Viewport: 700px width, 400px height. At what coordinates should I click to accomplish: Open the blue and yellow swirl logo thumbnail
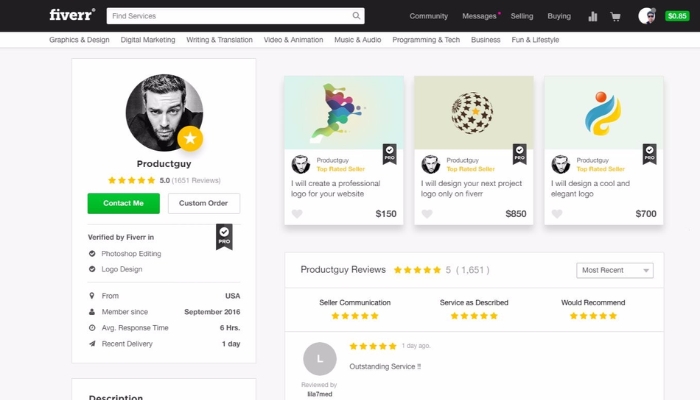click(604, 112)
